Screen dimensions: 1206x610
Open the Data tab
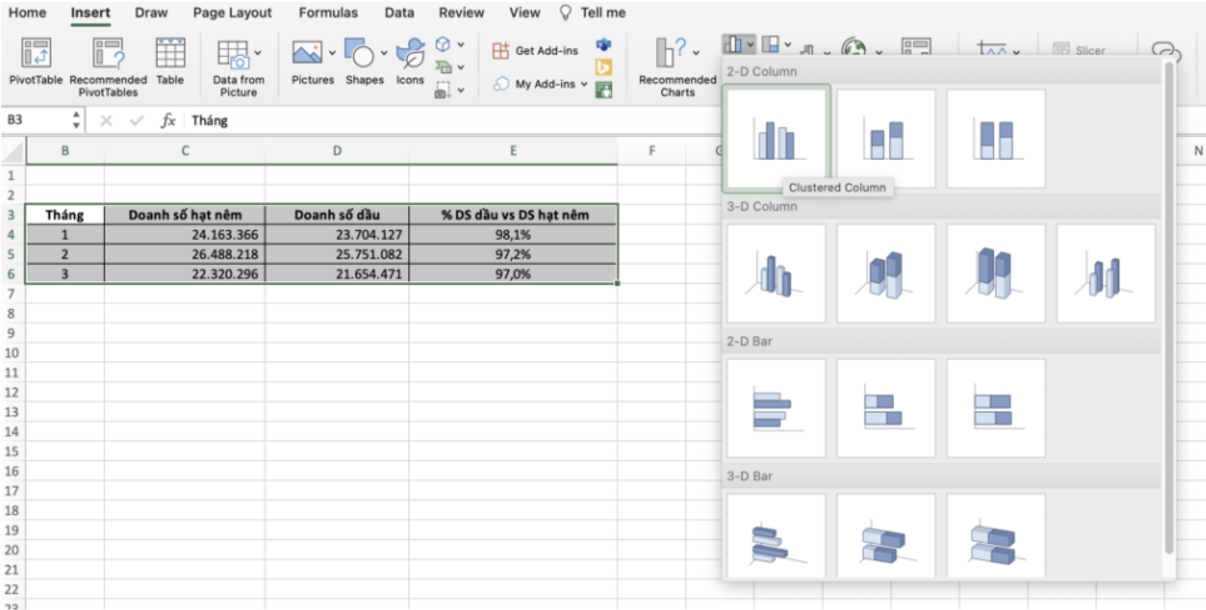(x=400, y=13)
